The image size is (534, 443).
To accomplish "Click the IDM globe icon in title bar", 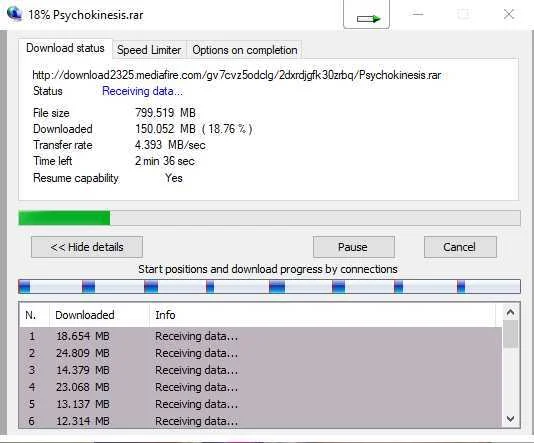I will [x=14, y=13].
